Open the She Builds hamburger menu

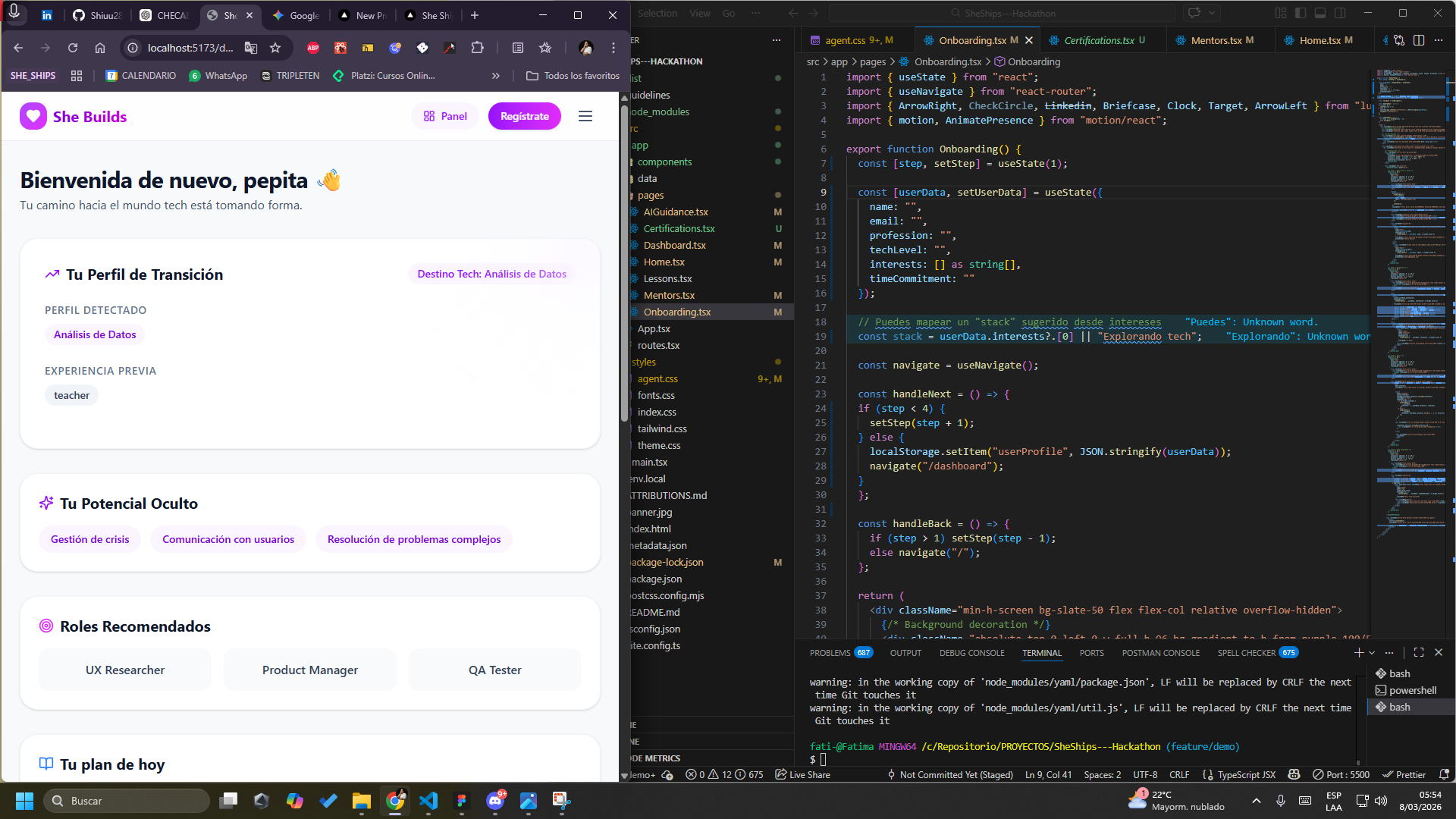(585, 116)
